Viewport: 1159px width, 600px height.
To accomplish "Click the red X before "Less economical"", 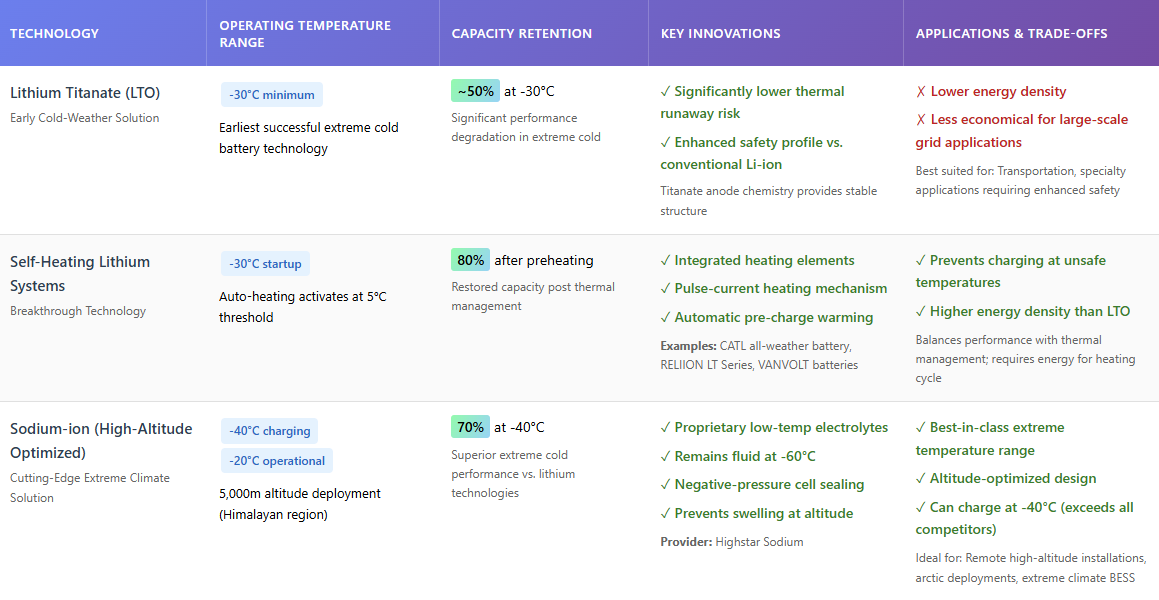I will point(921,120).
